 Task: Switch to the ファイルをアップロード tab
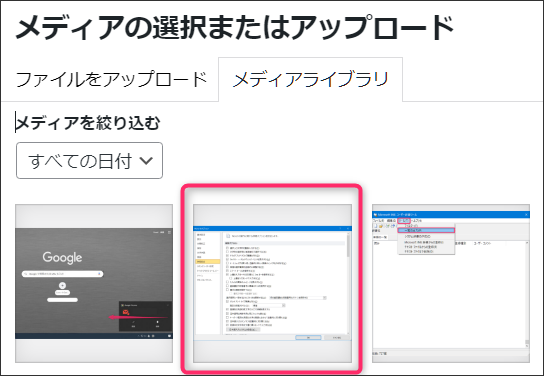[111, 79]
